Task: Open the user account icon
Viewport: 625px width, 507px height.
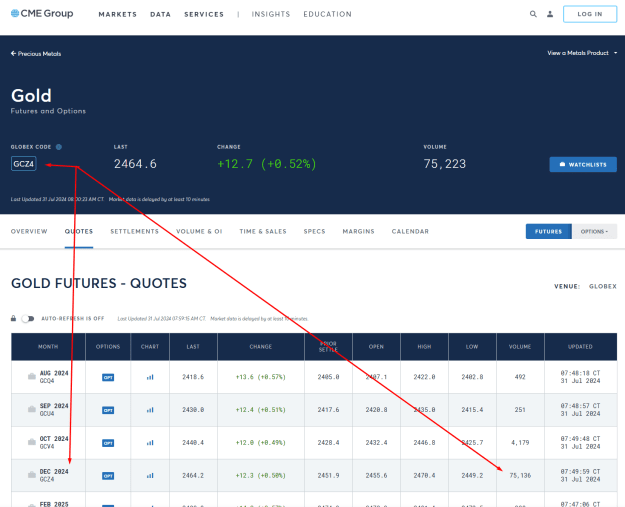Action: click(x=550, y=14)
